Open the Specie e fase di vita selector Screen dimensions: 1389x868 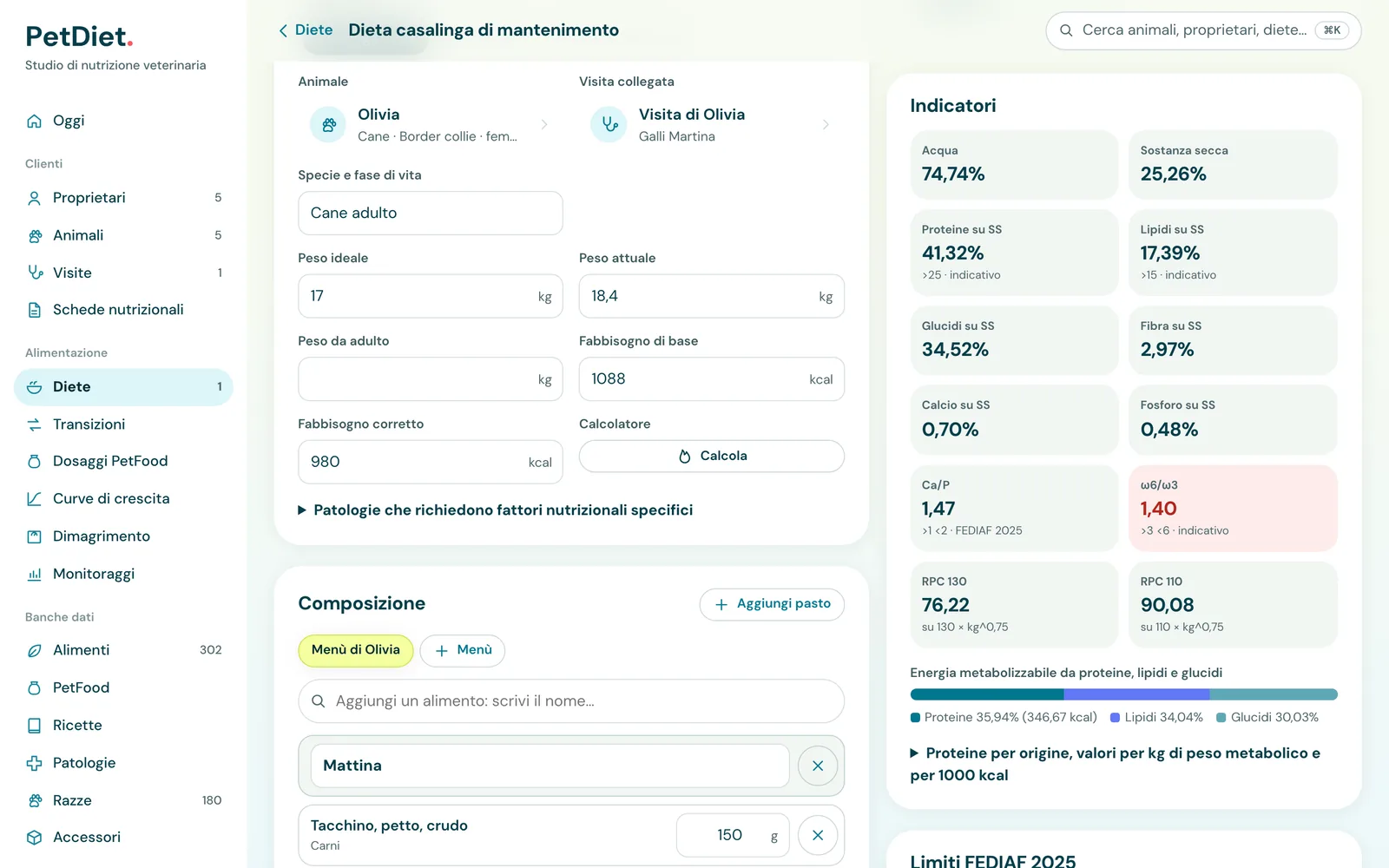tap(431, 213)
